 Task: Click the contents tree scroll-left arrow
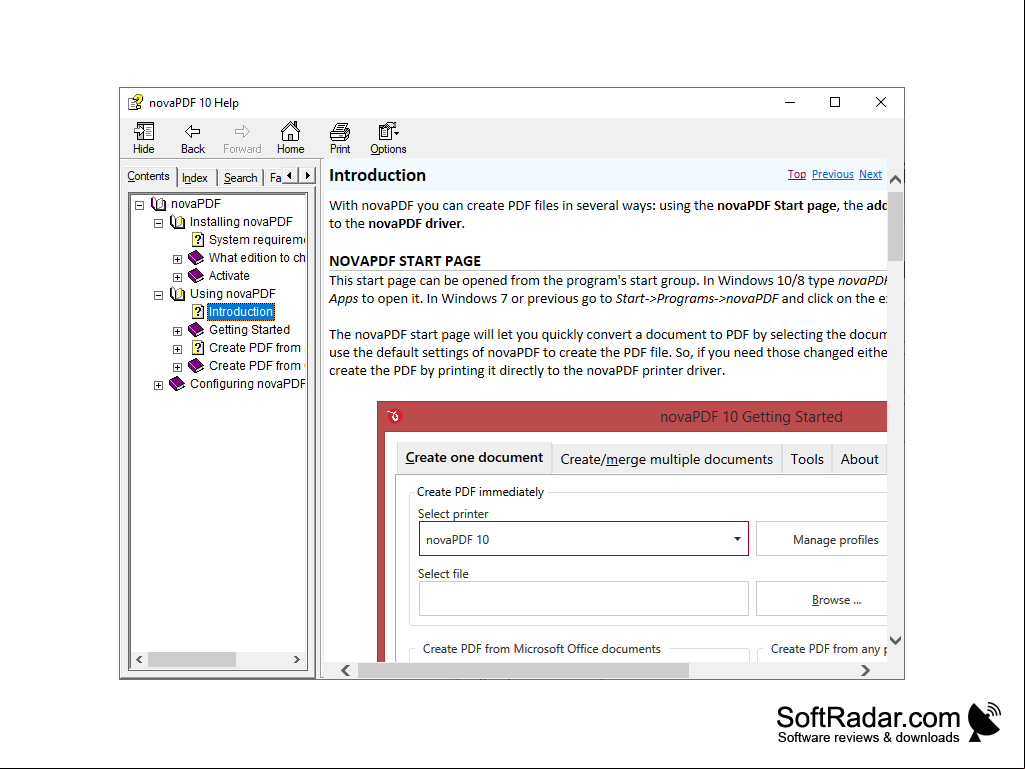point(139,660)
